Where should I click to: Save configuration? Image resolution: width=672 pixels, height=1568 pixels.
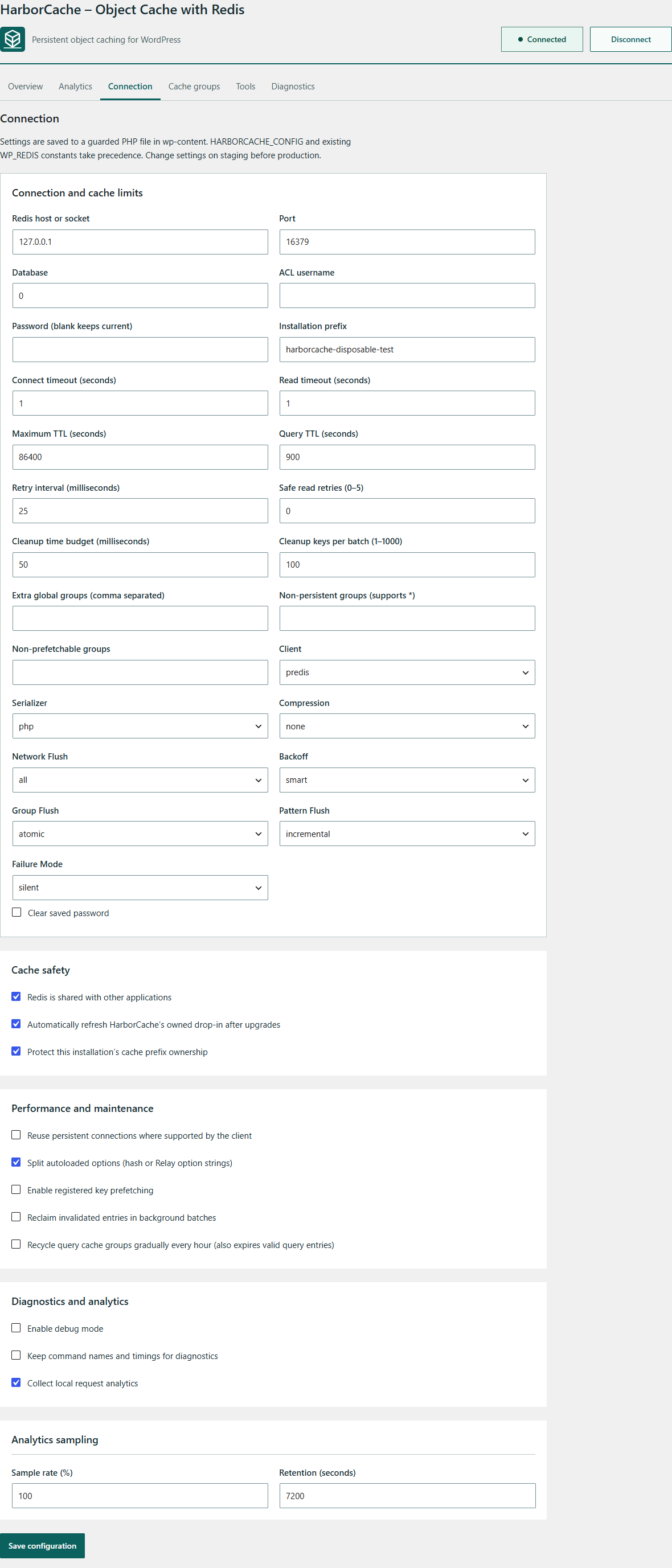(43, 1545)
